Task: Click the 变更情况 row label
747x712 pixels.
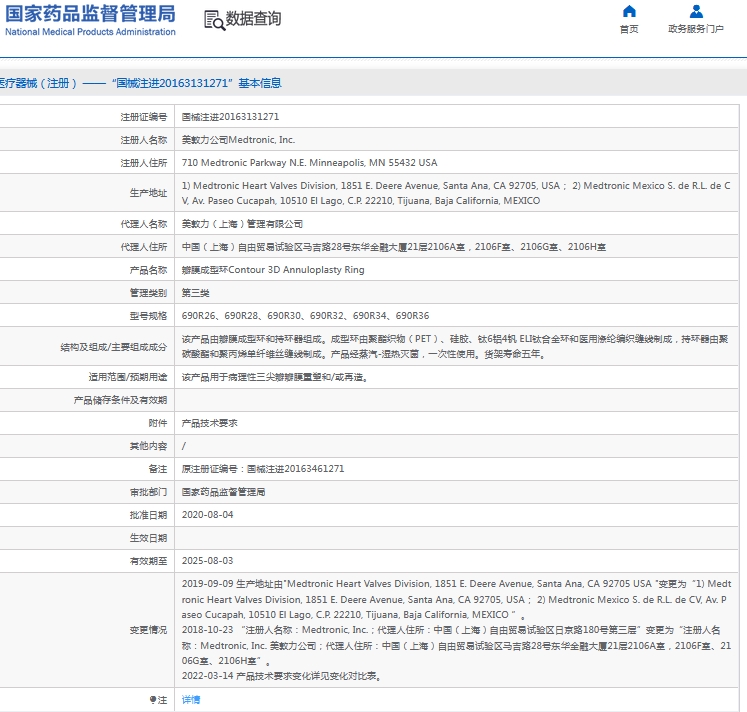Action: click(x=148, y=630)
